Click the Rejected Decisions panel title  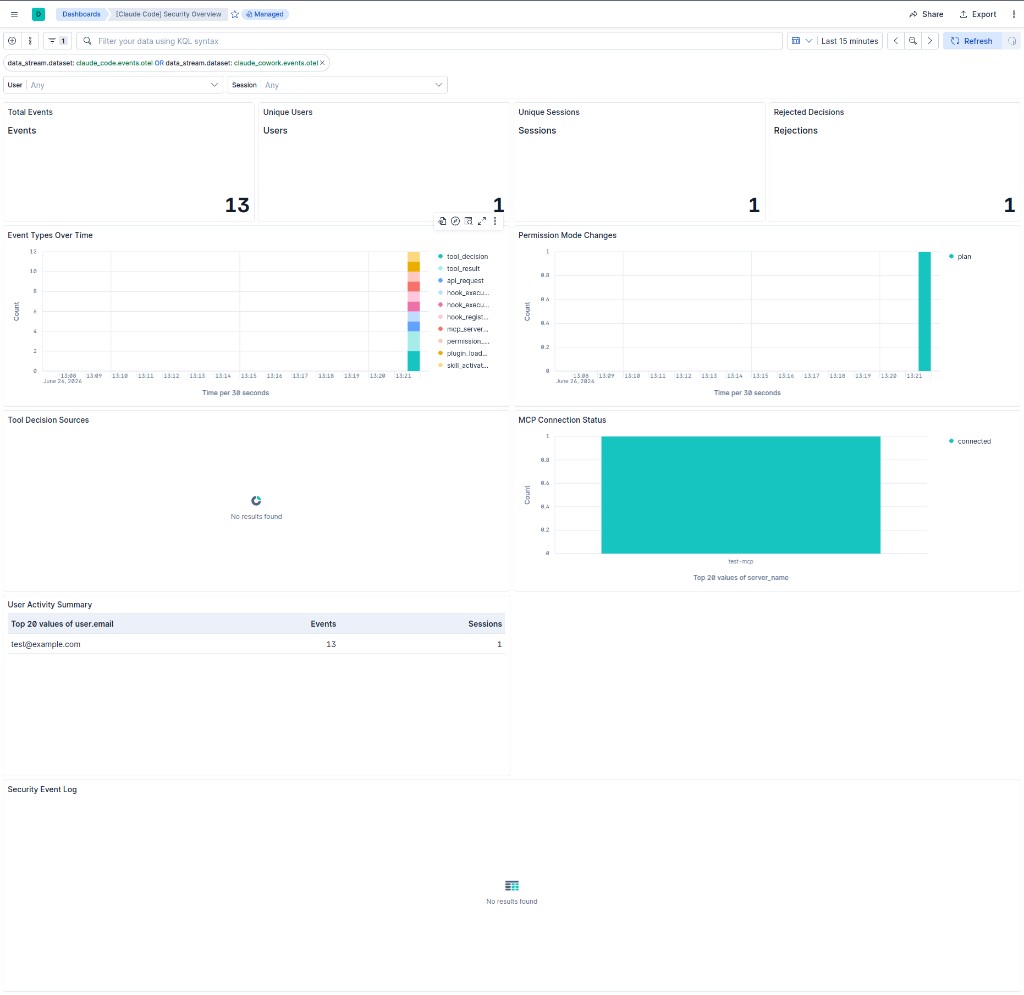click(x=808, y=112)
